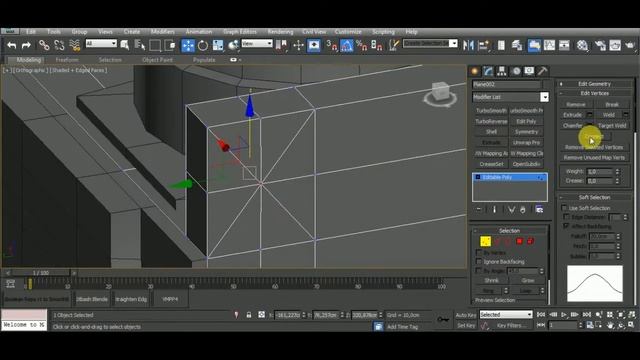Open the Rendering menu
640x360 pixels.
(x=280, y=32)
